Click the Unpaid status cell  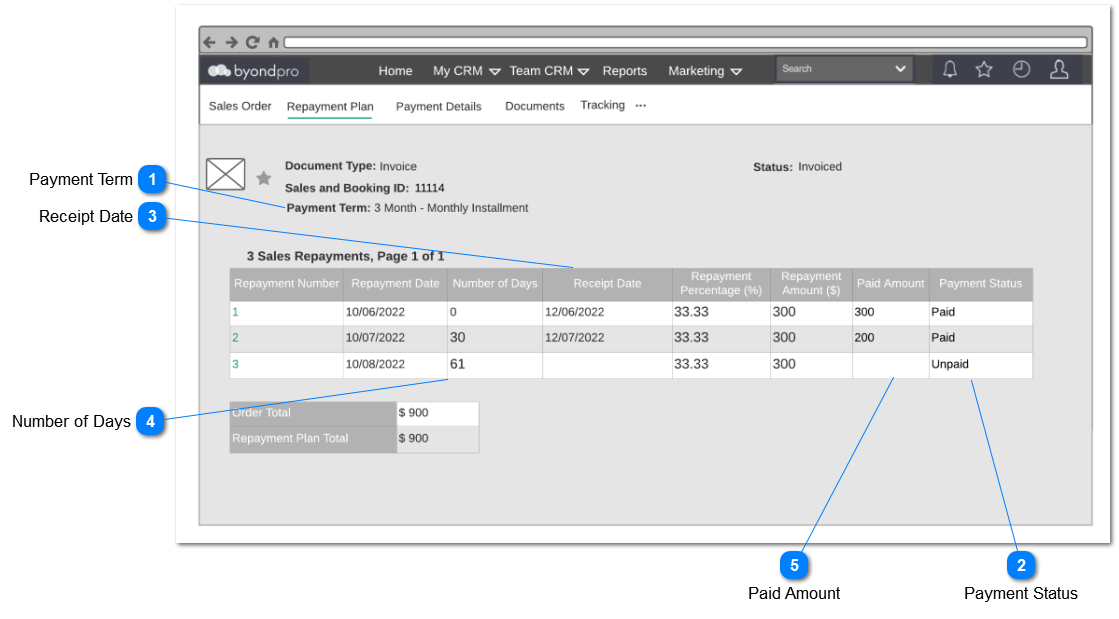click(x=981, y=364)
